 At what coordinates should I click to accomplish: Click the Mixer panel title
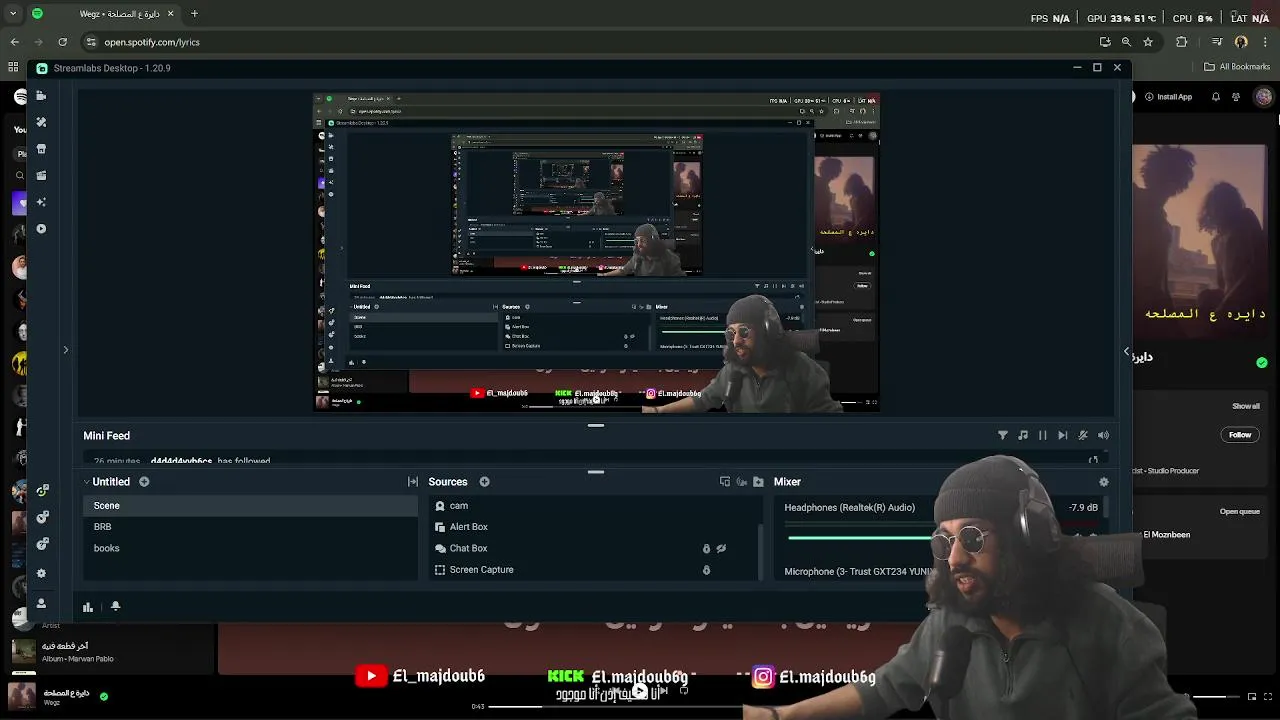click(x=787, y=482)
